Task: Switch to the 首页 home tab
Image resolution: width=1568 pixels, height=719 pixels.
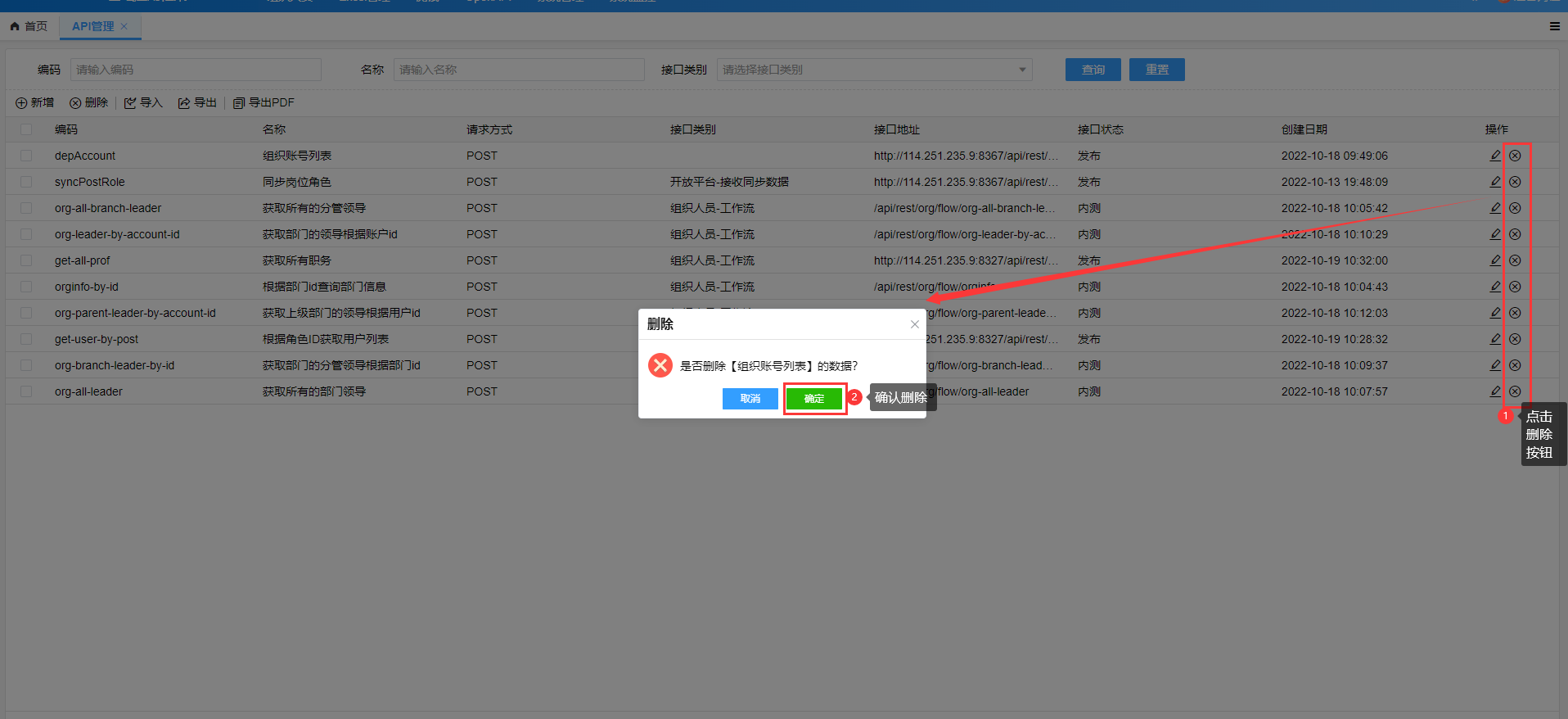Action: coord(29,26)
